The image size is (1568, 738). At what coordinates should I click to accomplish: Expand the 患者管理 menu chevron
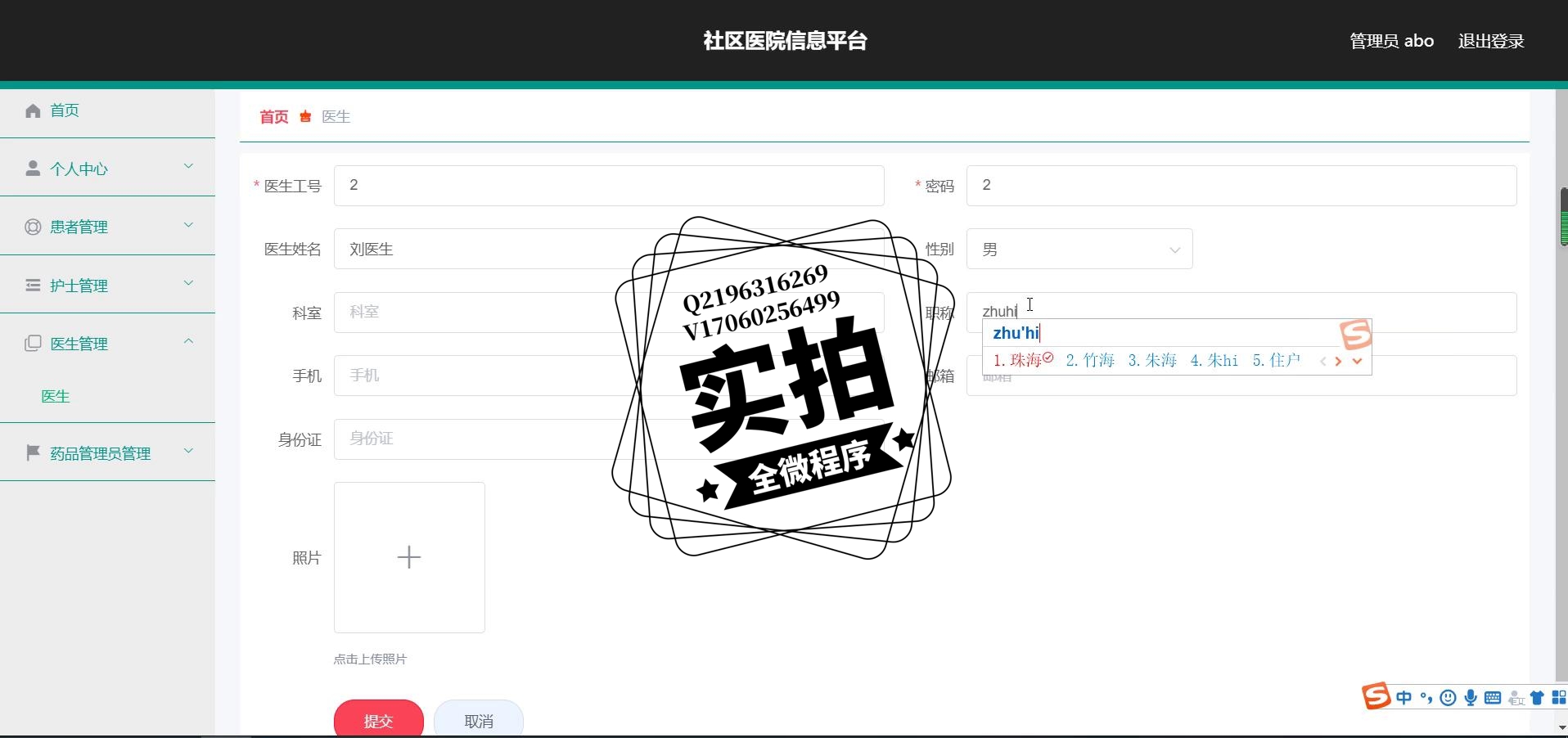tap(188, 225)
